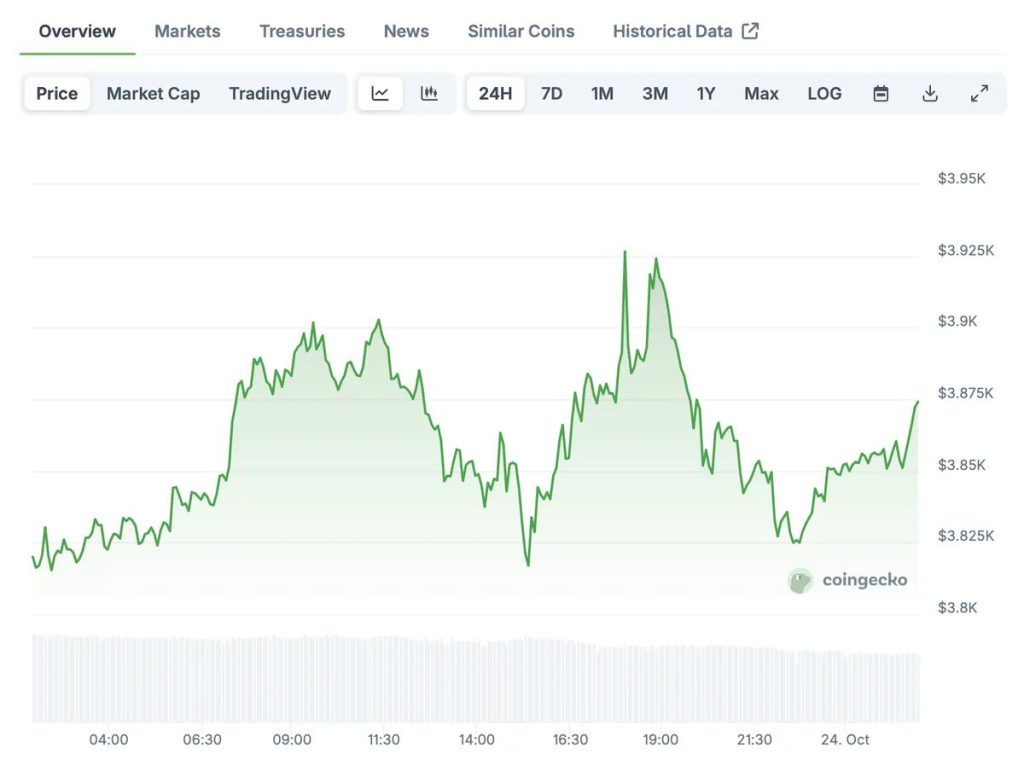
Task: Switch chart to Market Cap view
Action: [153, 93]
